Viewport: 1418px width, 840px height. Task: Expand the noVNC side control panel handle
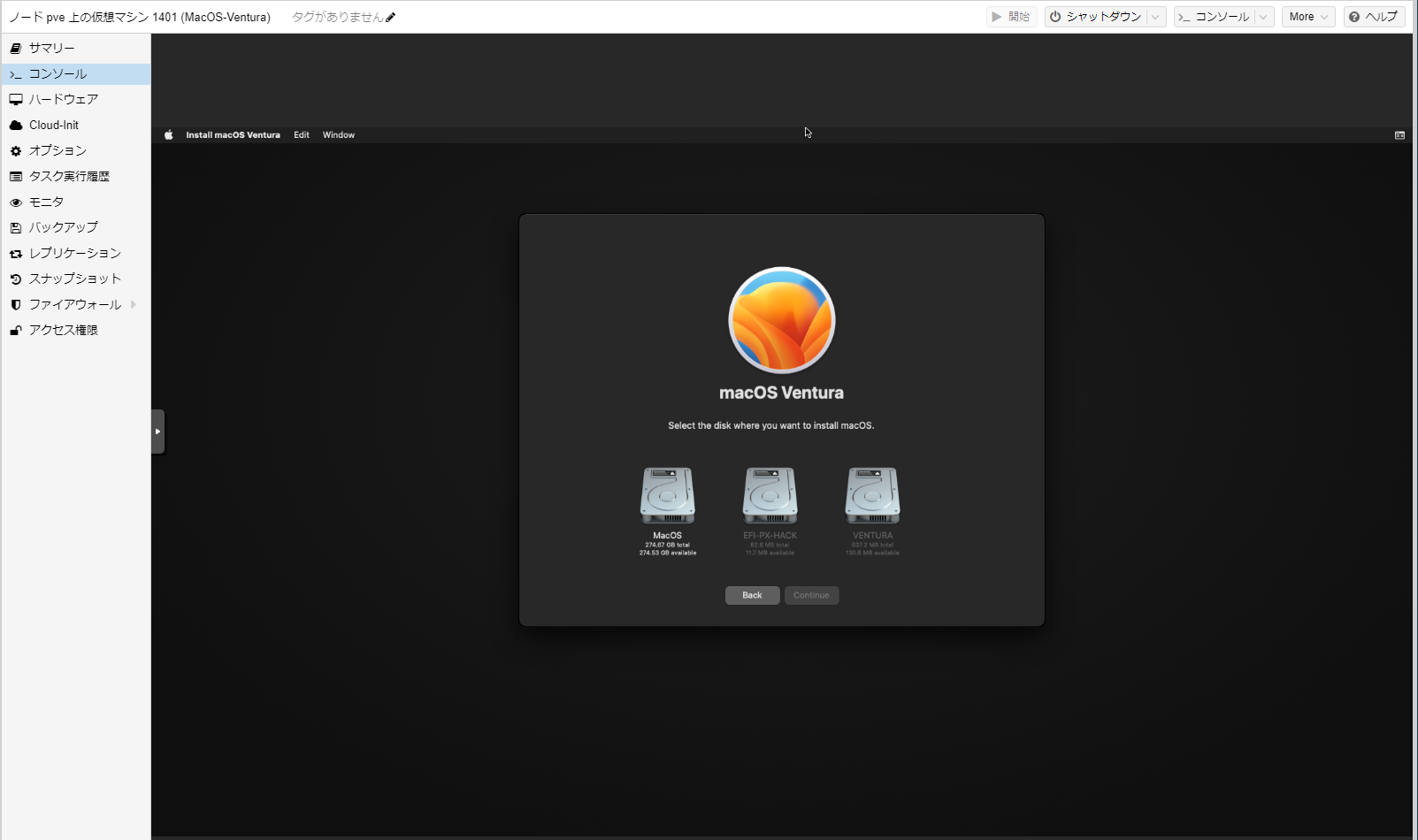157,431
